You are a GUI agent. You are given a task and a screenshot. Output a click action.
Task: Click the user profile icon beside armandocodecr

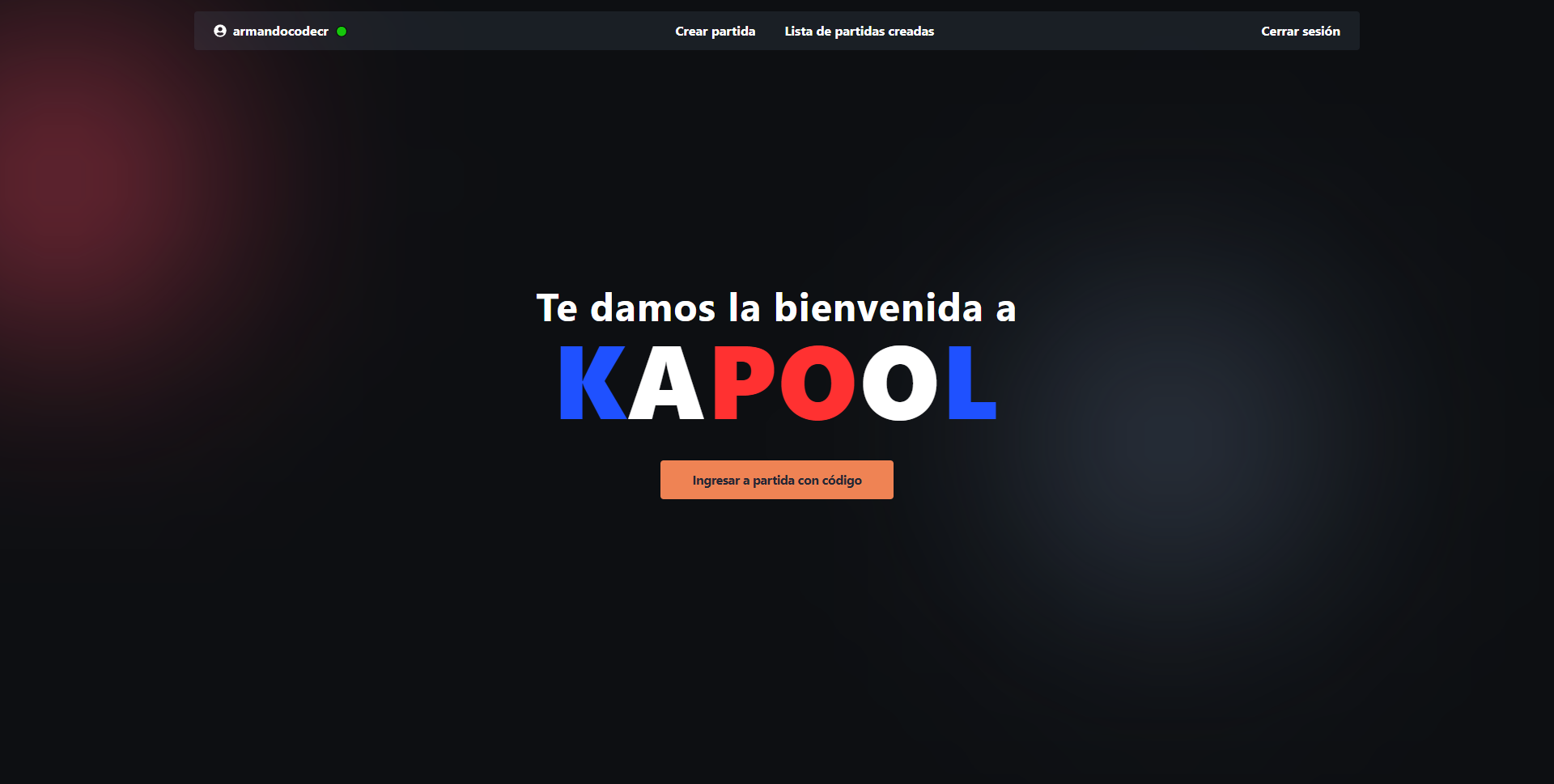[x=219, y=31]
